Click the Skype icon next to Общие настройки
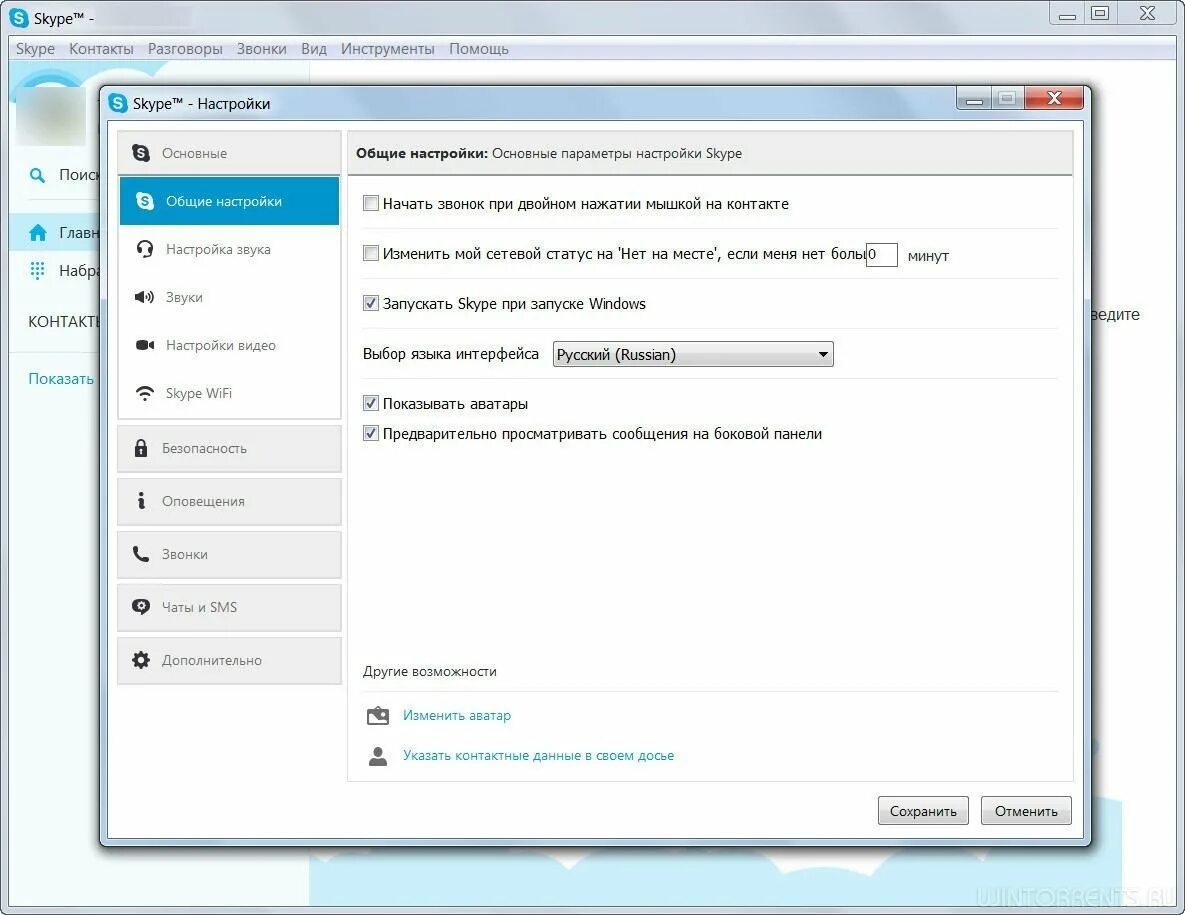1185x915 pixels. (x=144, y=201)
